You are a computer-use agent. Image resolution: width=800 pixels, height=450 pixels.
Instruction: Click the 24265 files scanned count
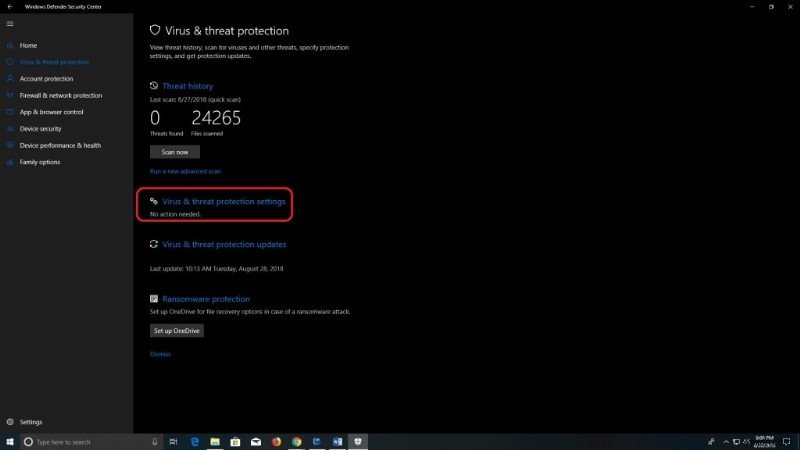pos(216,118)
